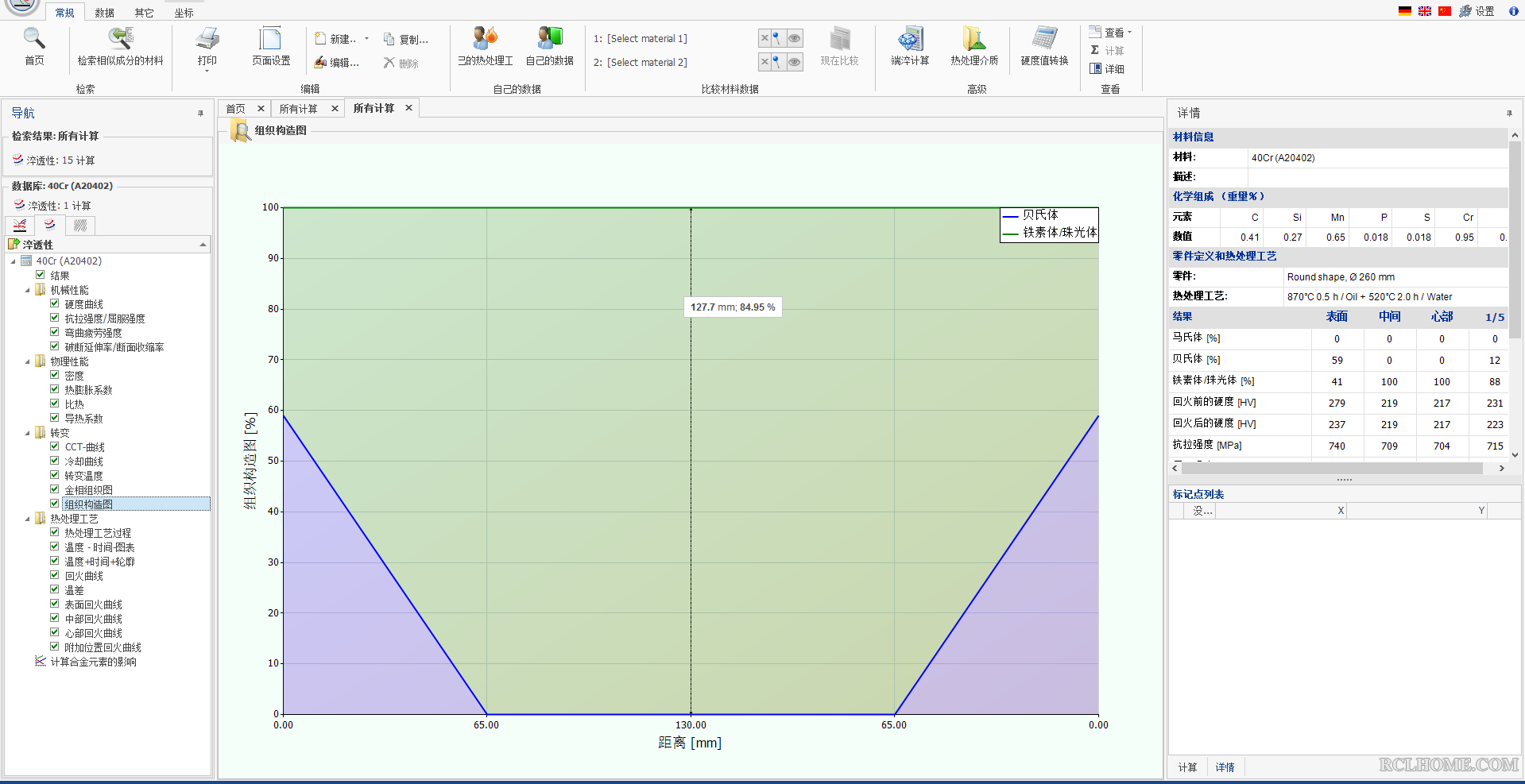Click the 计算 sigma button in ribbon
The image size is (1525, 784).
[x=1107, y=51]
